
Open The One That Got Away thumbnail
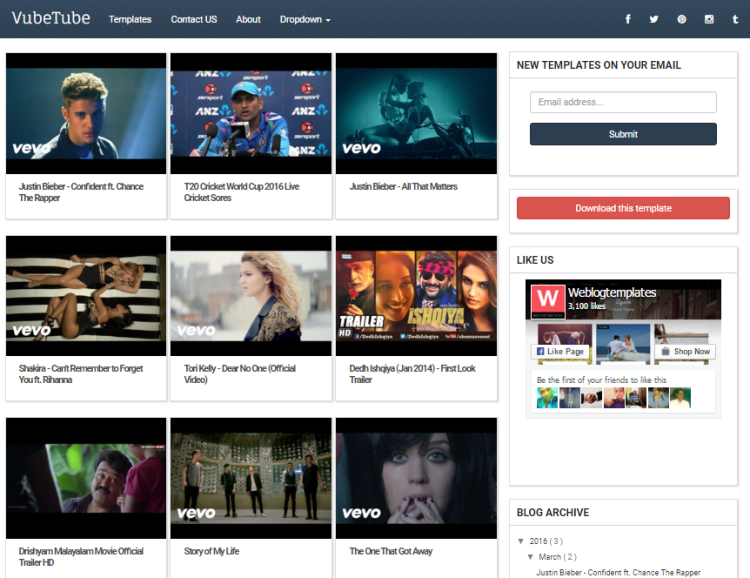[x=416, y=478]
